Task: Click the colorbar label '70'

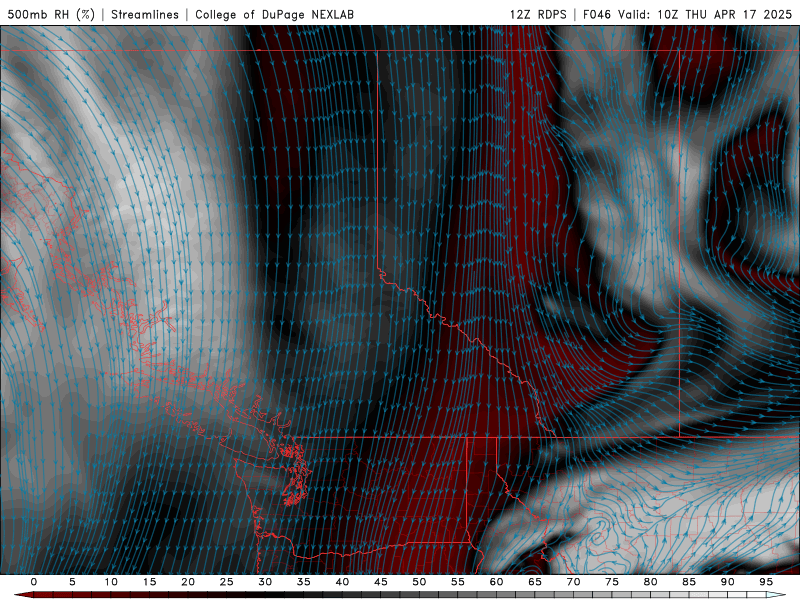Action: [x=573, y=582]
